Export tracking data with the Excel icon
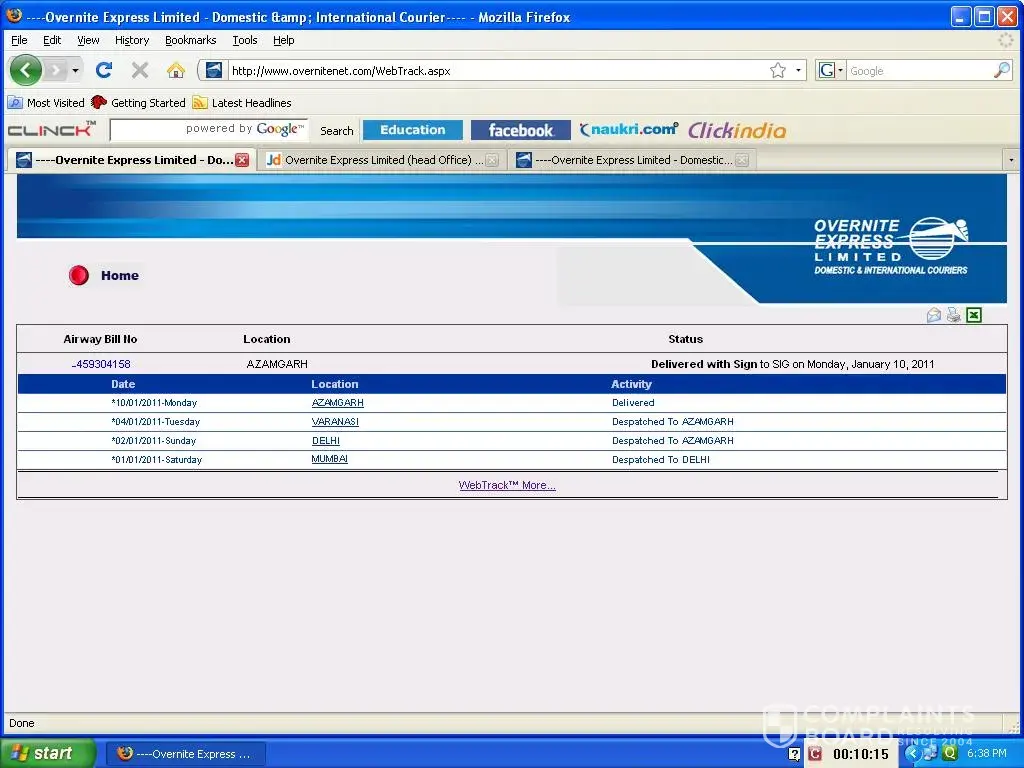1024x768 pixels. pyautogui.click(x=974, y=315)
